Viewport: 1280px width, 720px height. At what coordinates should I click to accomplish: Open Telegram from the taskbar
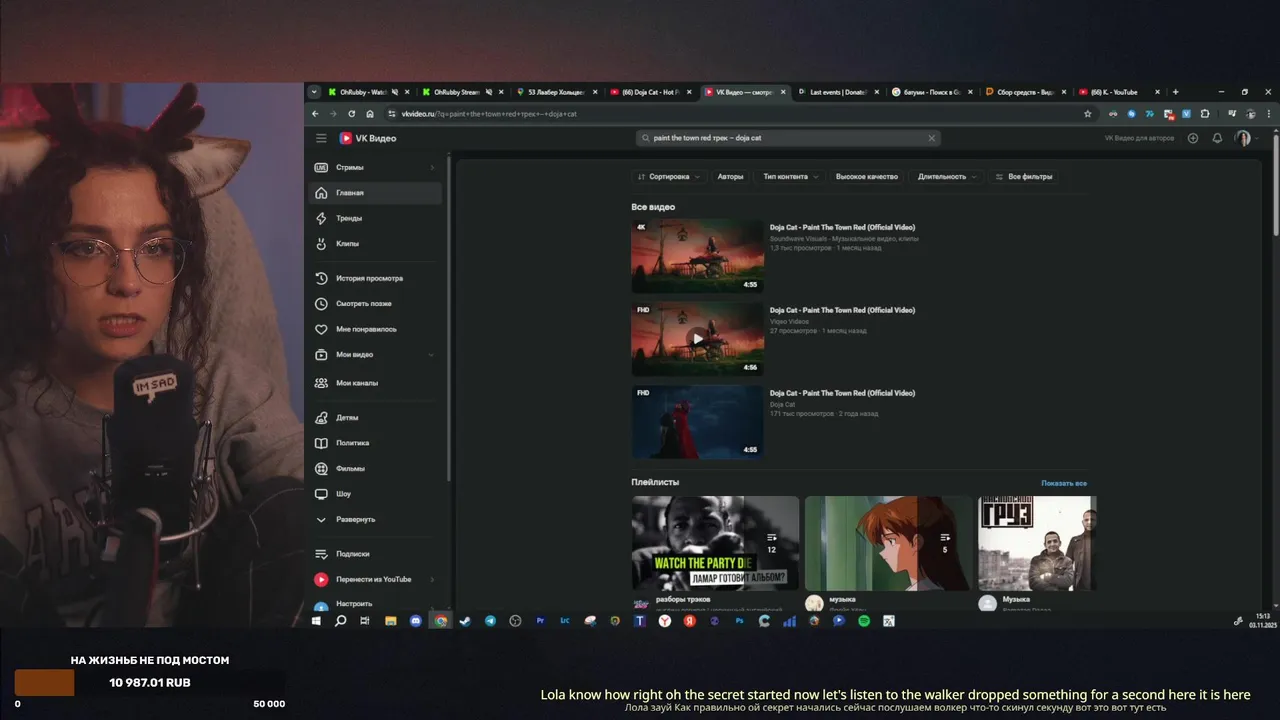(x=490, y=621)
